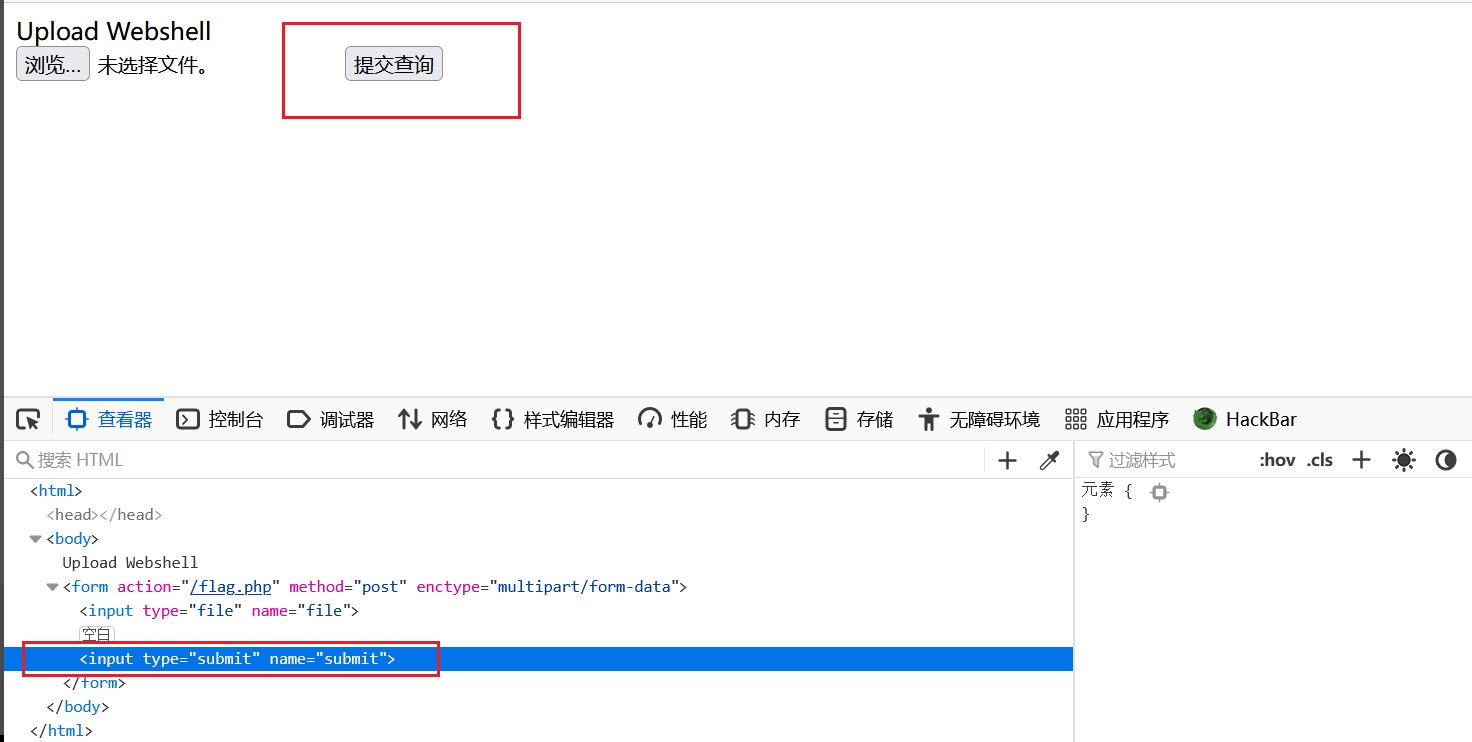
Task: Open the 存储 storage tab
Action: (858, 419)
